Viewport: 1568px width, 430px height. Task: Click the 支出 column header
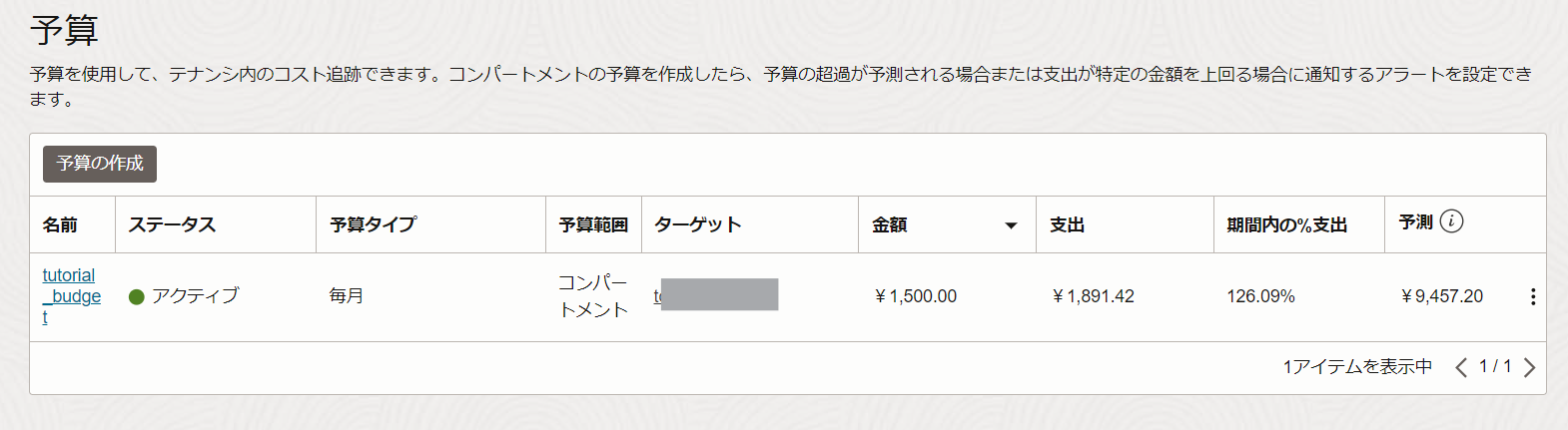click(x=1067, y=225)
